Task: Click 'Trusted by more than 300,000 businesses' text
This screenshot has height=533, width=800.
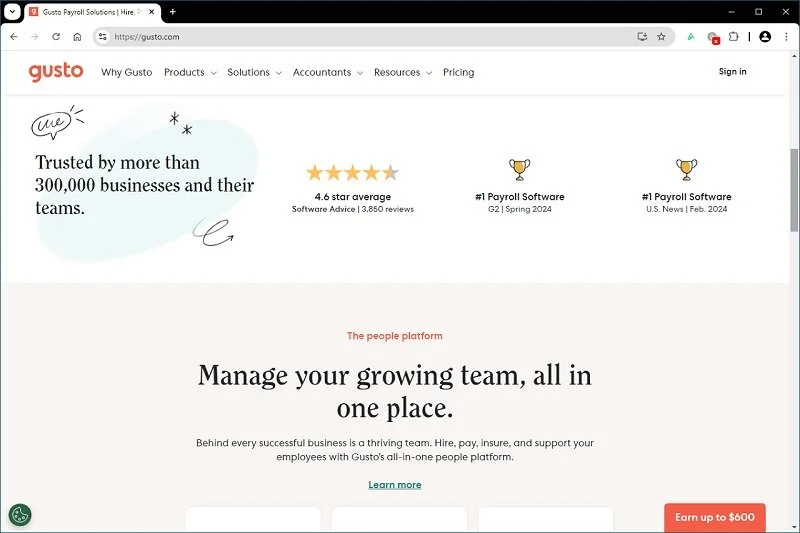Action: coord(144,185)
